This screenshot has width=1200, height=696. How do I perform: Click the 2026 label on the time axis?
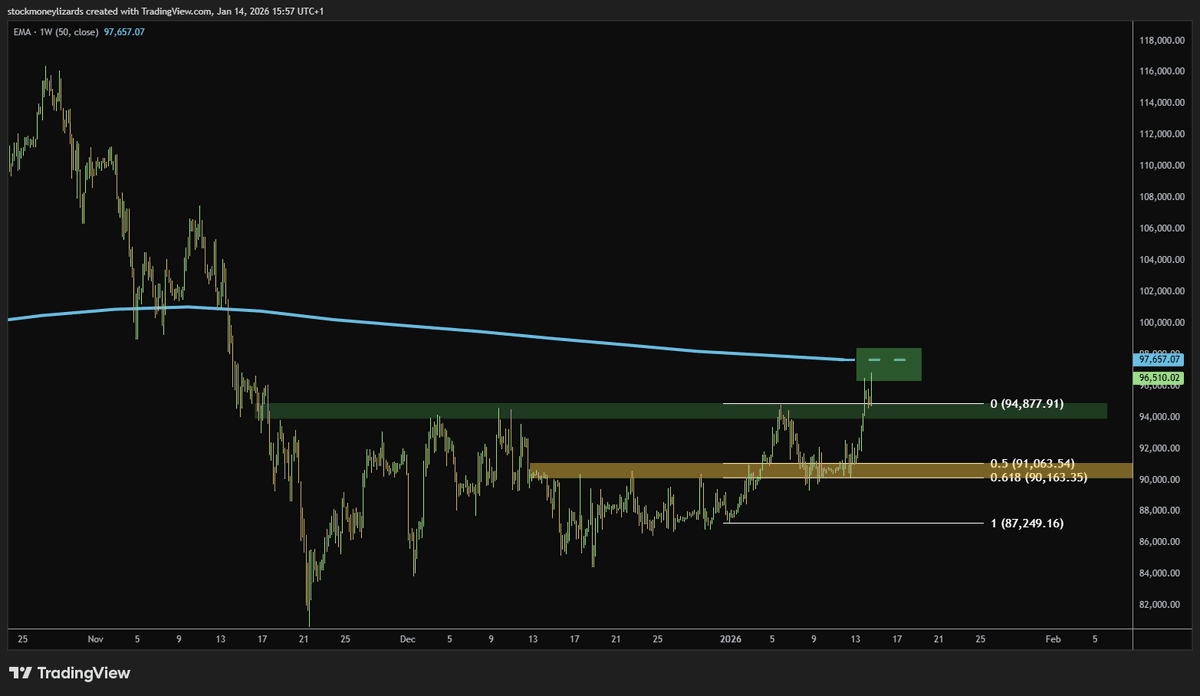click(x=730, y=638)
